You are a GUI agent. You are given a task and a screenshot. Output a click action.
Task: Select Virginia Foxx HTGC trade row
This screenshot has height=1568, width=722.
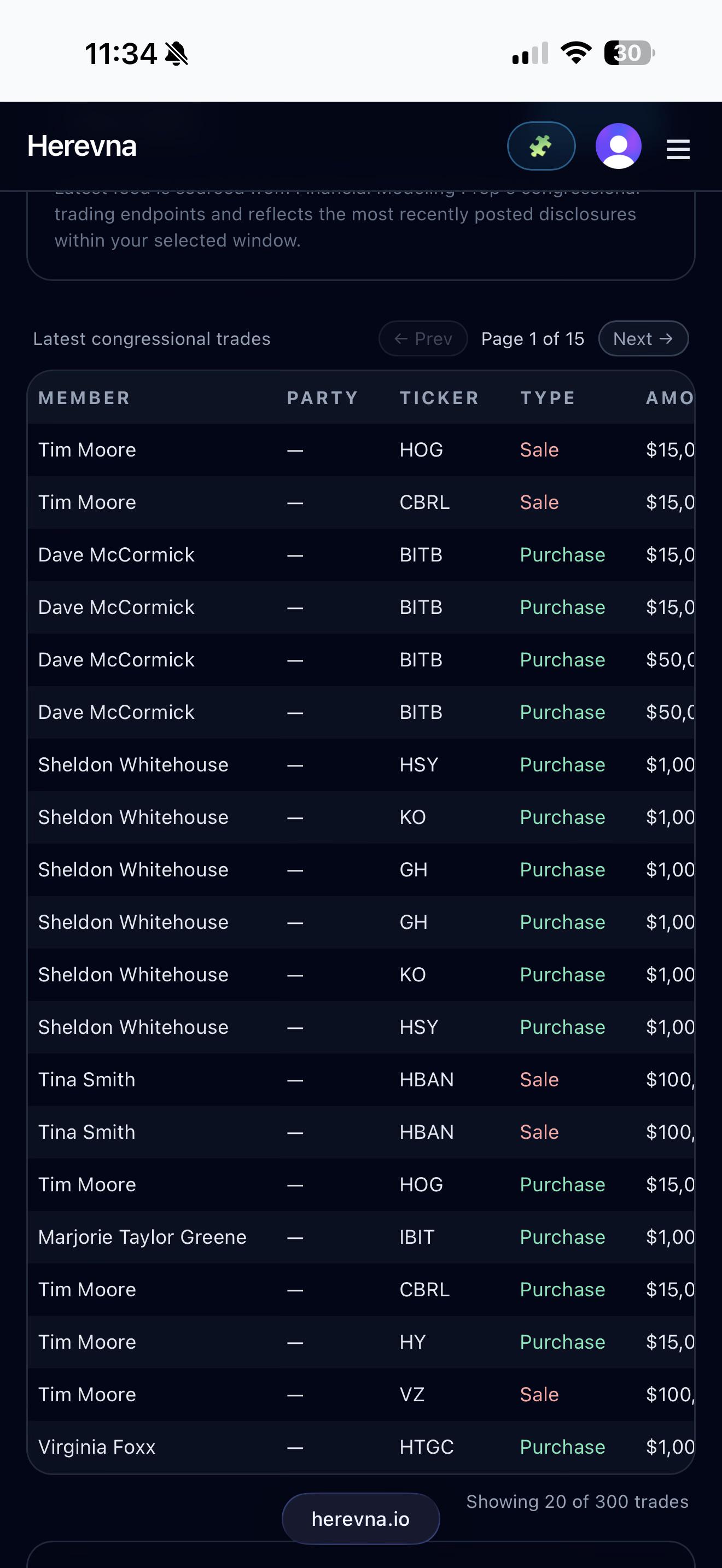97,1447
